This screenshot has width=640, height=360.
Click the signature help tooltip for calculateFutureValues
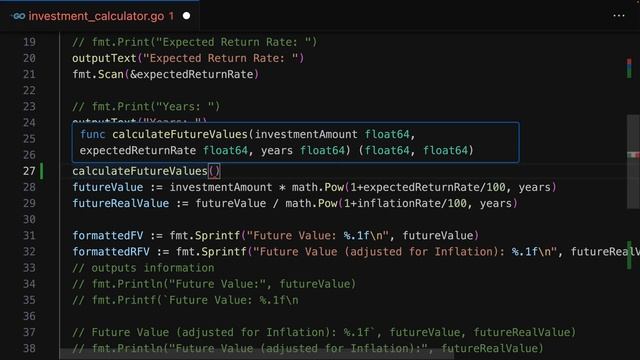click(296, 142)
